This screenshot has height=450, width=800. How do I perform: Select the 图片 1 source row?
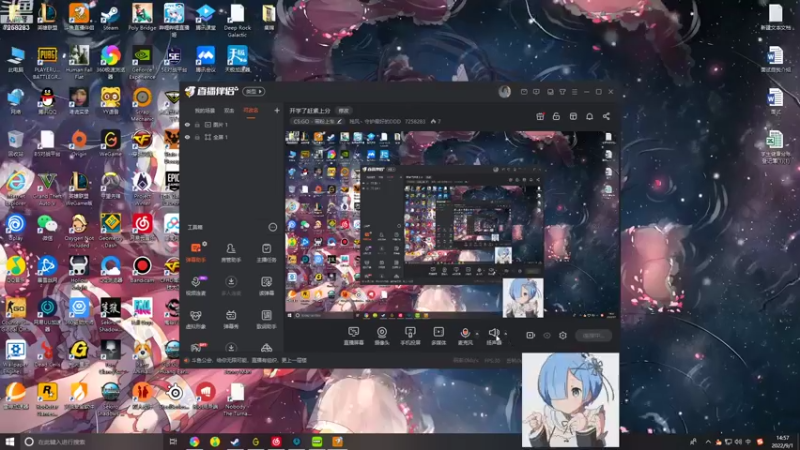click(x=232, y=124)
